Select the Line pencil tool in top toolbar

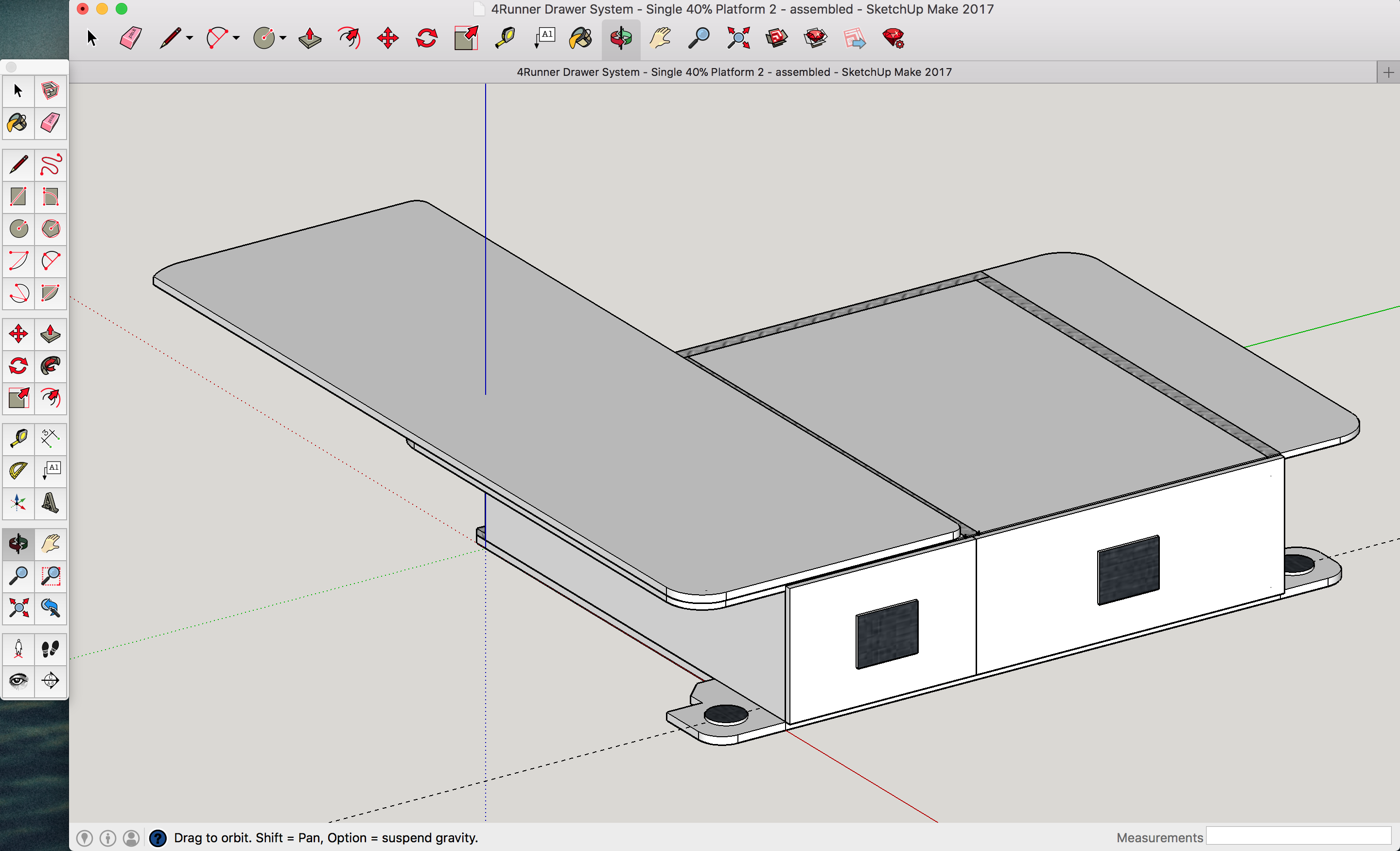pyautogui.click(x=171, y=38)
